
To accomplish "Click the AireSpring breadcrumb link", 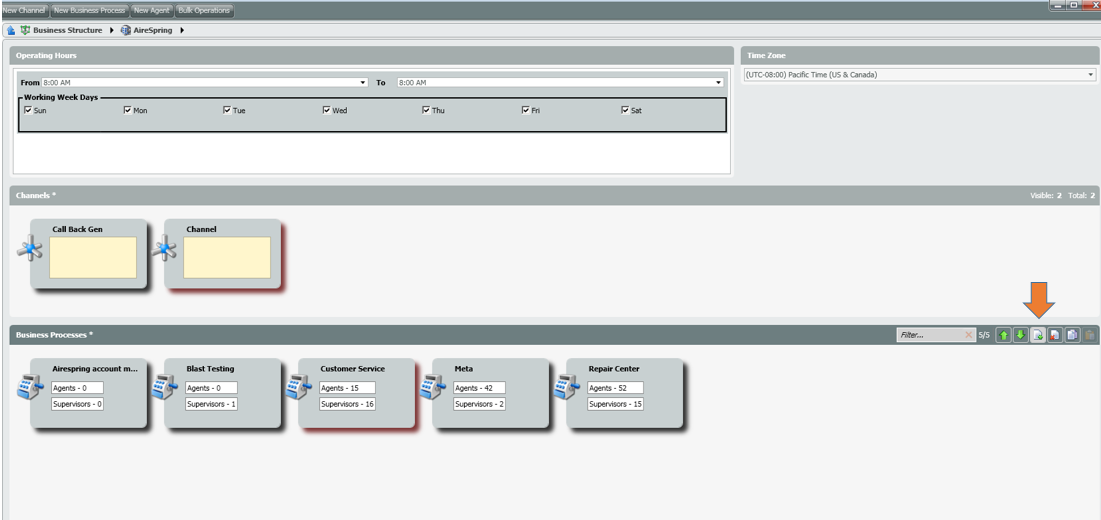I will click(154, 30).
